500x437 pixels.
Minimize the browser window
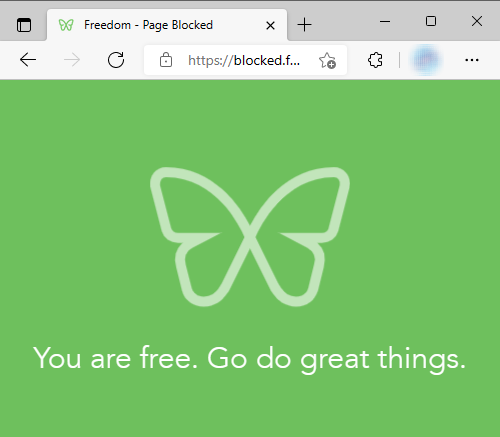[385, 22]
